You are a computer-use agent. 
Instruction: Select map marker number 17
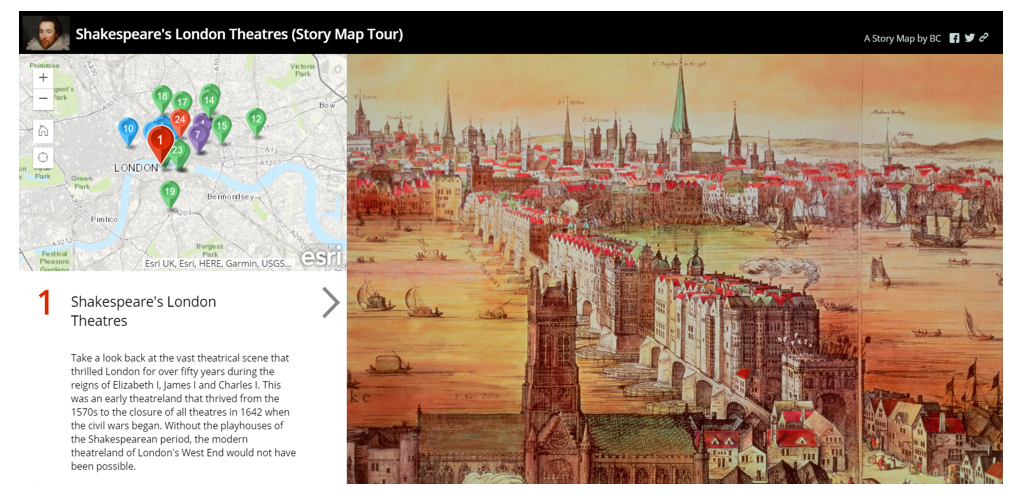point(182,101)
